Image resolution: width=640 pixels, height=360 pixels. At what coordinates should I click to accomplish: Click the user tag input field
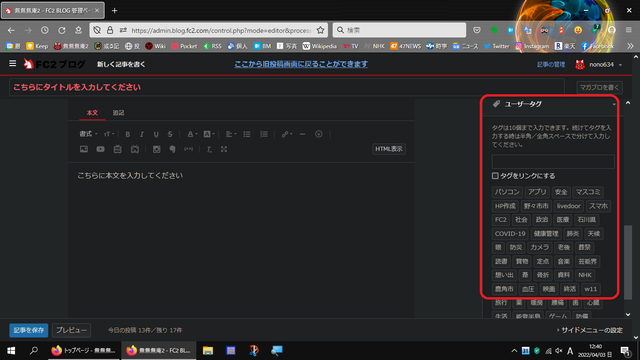click(x=553, y=162)
